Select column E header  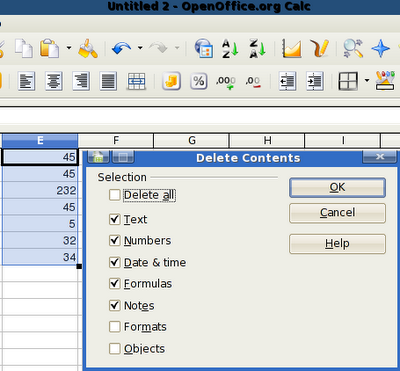pyautogui.click(x=40, y=140)
